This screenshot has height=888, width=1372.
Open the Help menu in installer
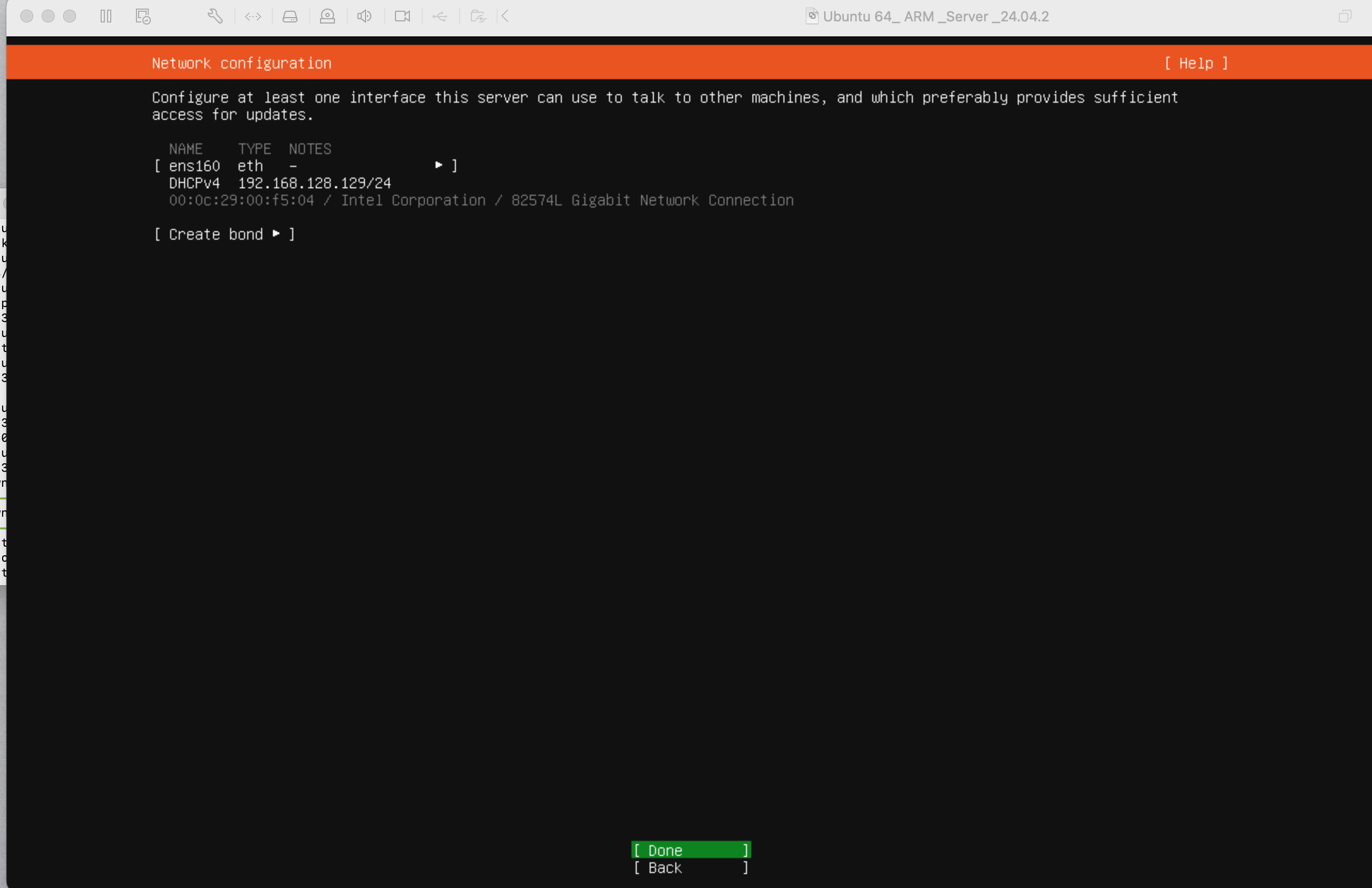tap(1195, 63)
